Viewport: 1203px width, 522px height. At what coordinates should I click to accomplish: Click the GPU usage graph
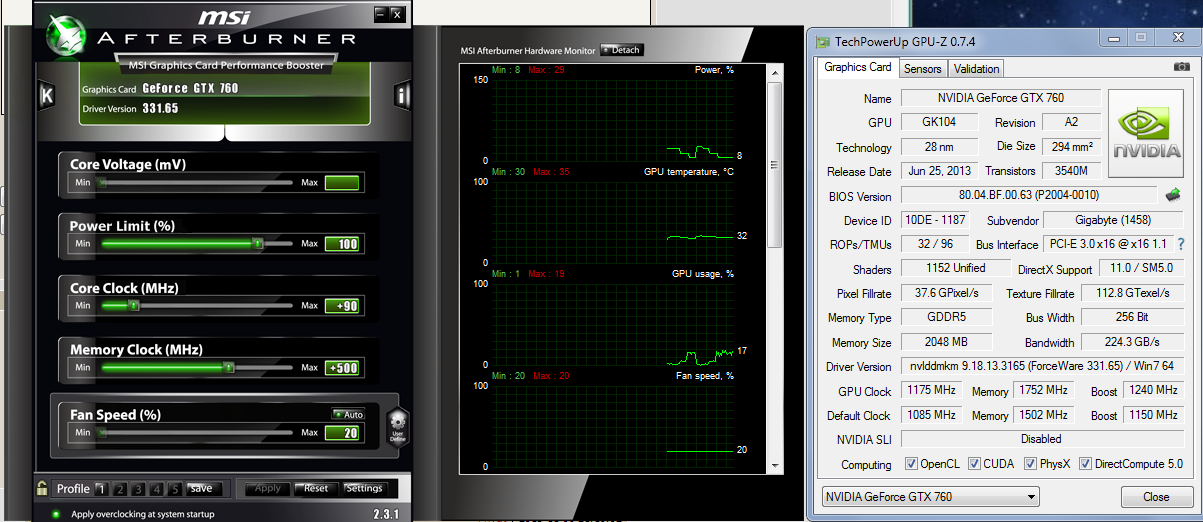click(612, 325)
